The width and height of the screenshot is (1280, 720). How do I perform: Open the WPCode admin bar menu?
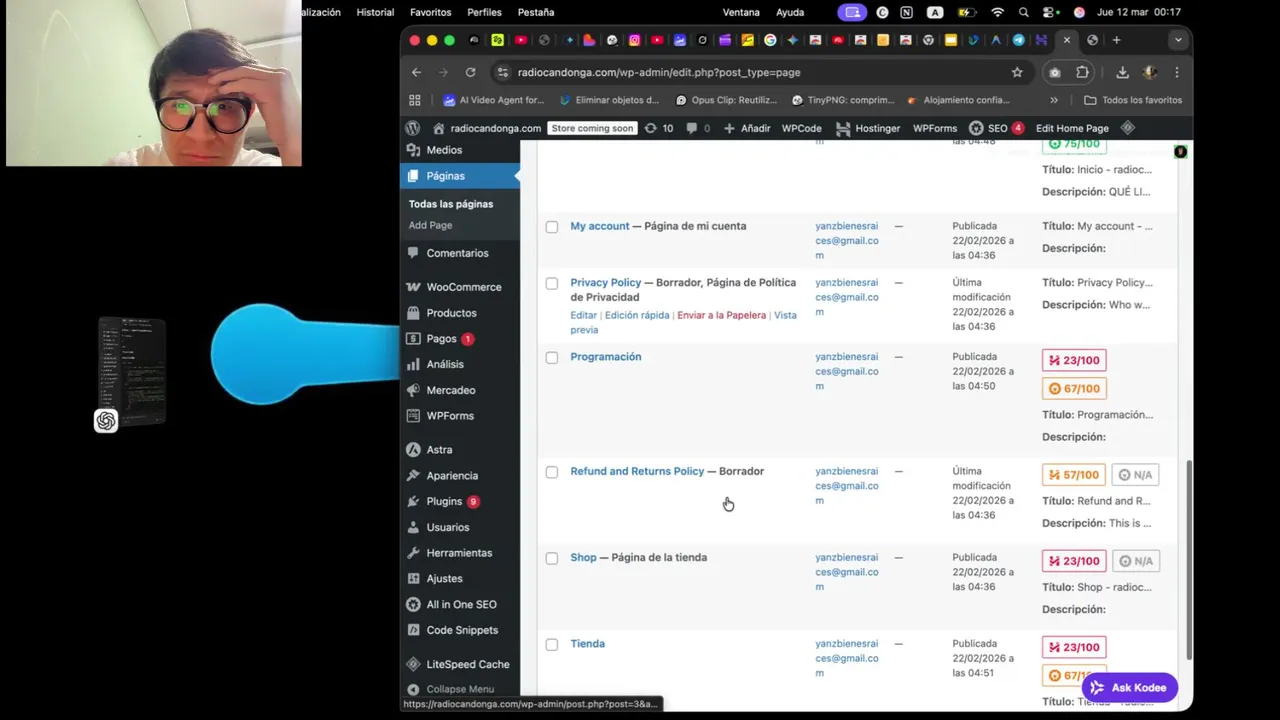[801, 128]
